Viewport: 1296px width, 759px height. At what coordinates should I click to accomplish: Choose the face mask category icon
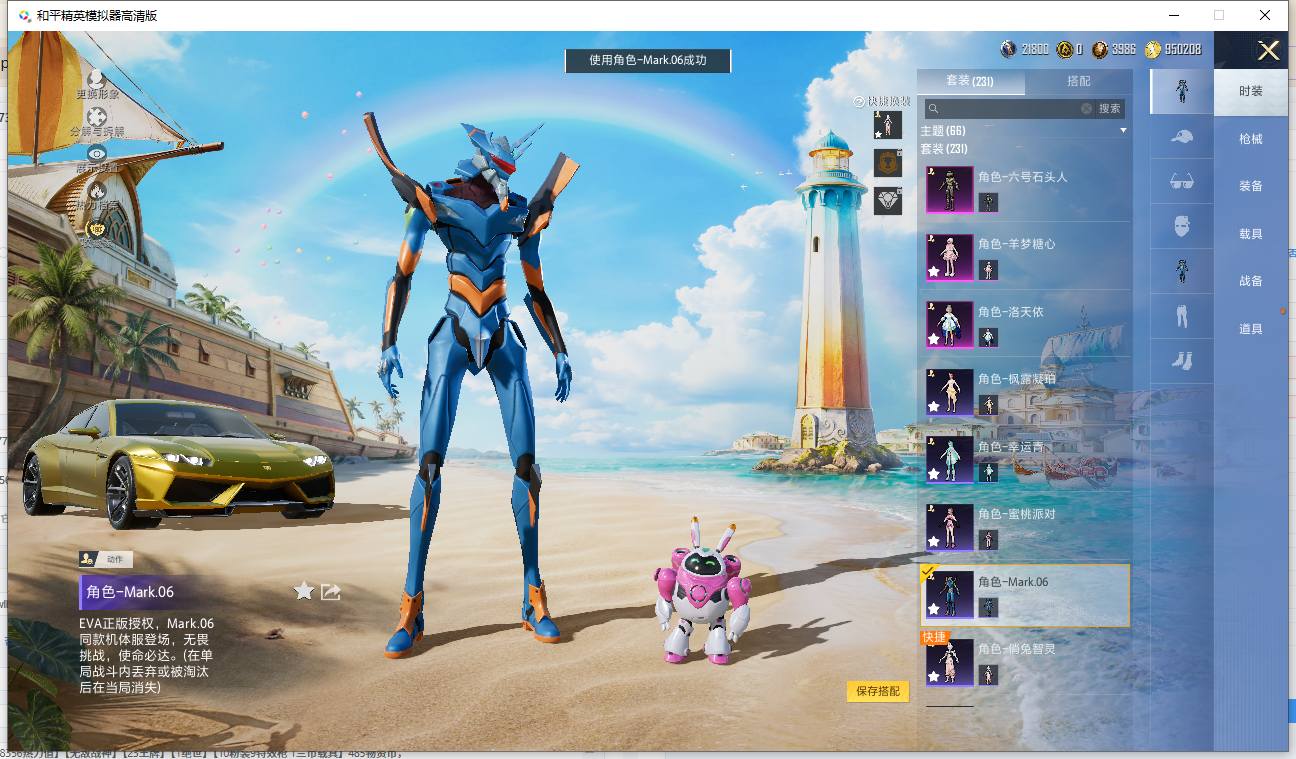[1181, 226]
